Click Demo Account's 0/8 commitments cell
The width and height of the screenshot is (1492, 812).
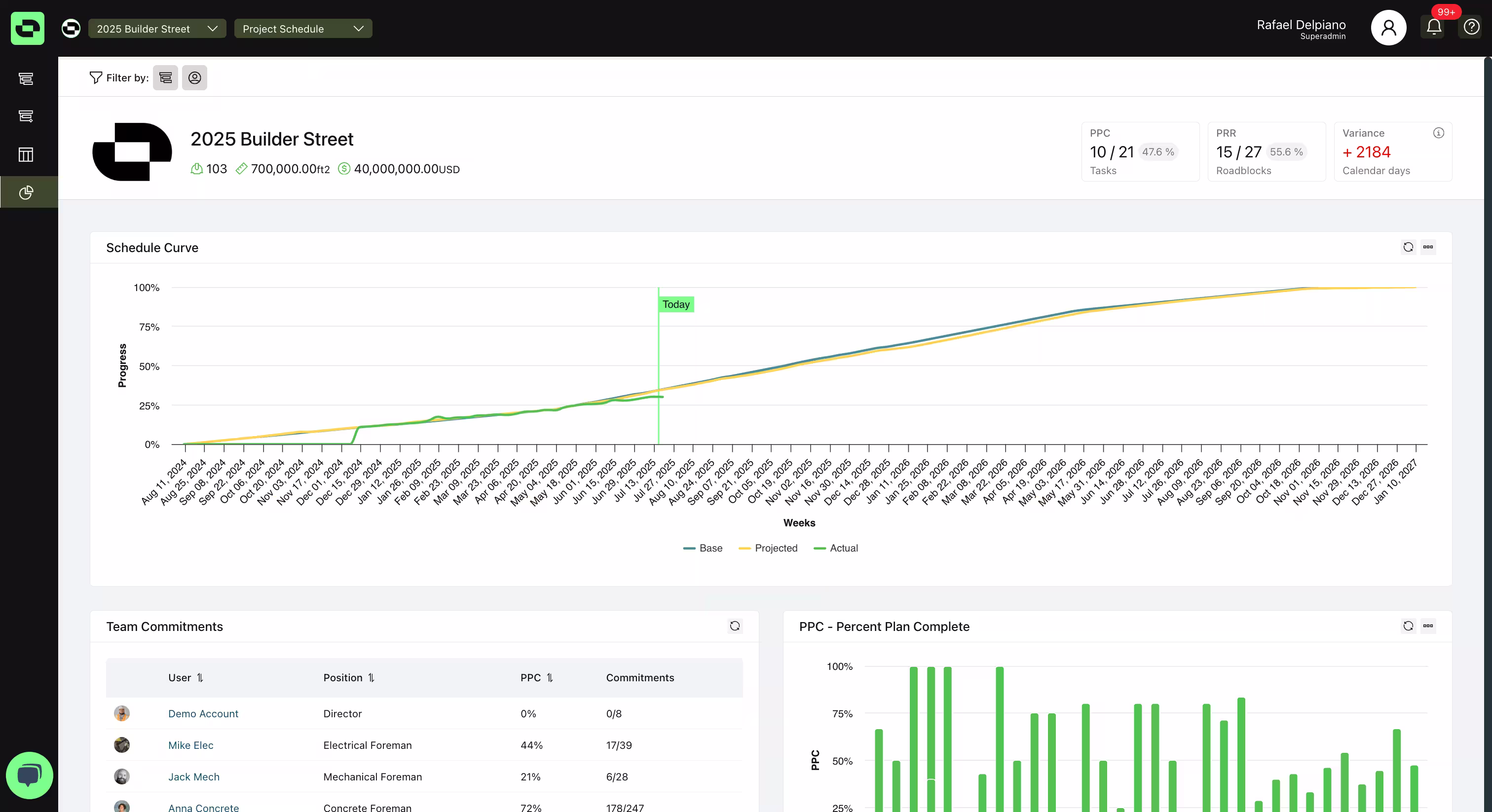pyautogui.click(x=613, y=713)
